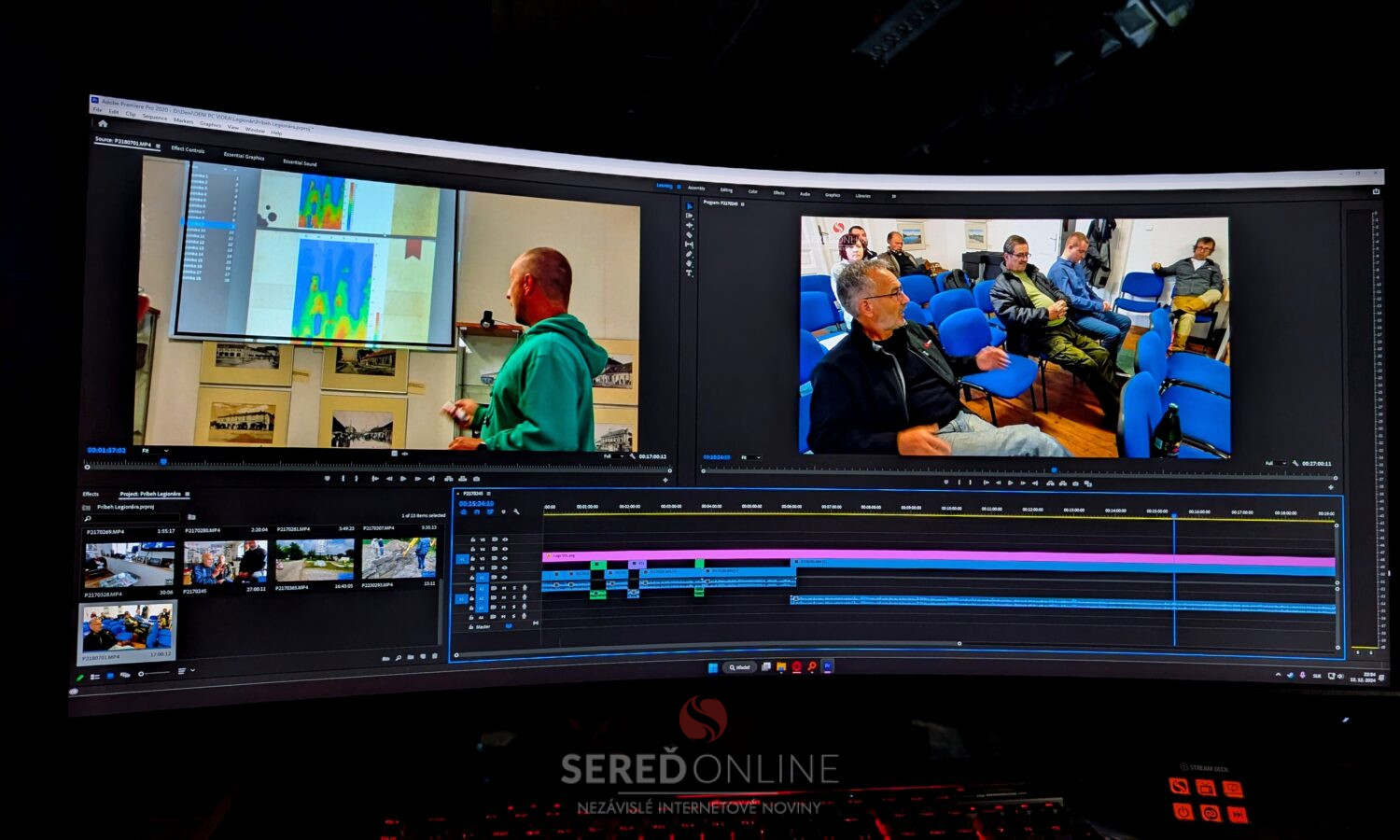
Task: Switch to the Essential Sound tab
Action: (x=300, y=162)
